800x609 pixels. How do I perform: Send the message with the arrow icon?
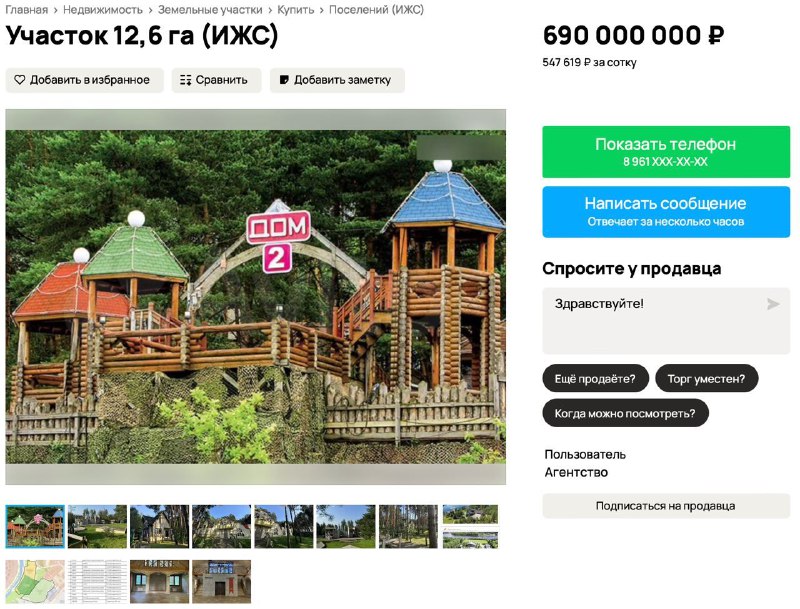pyautogui.click(x=773, y=304)
